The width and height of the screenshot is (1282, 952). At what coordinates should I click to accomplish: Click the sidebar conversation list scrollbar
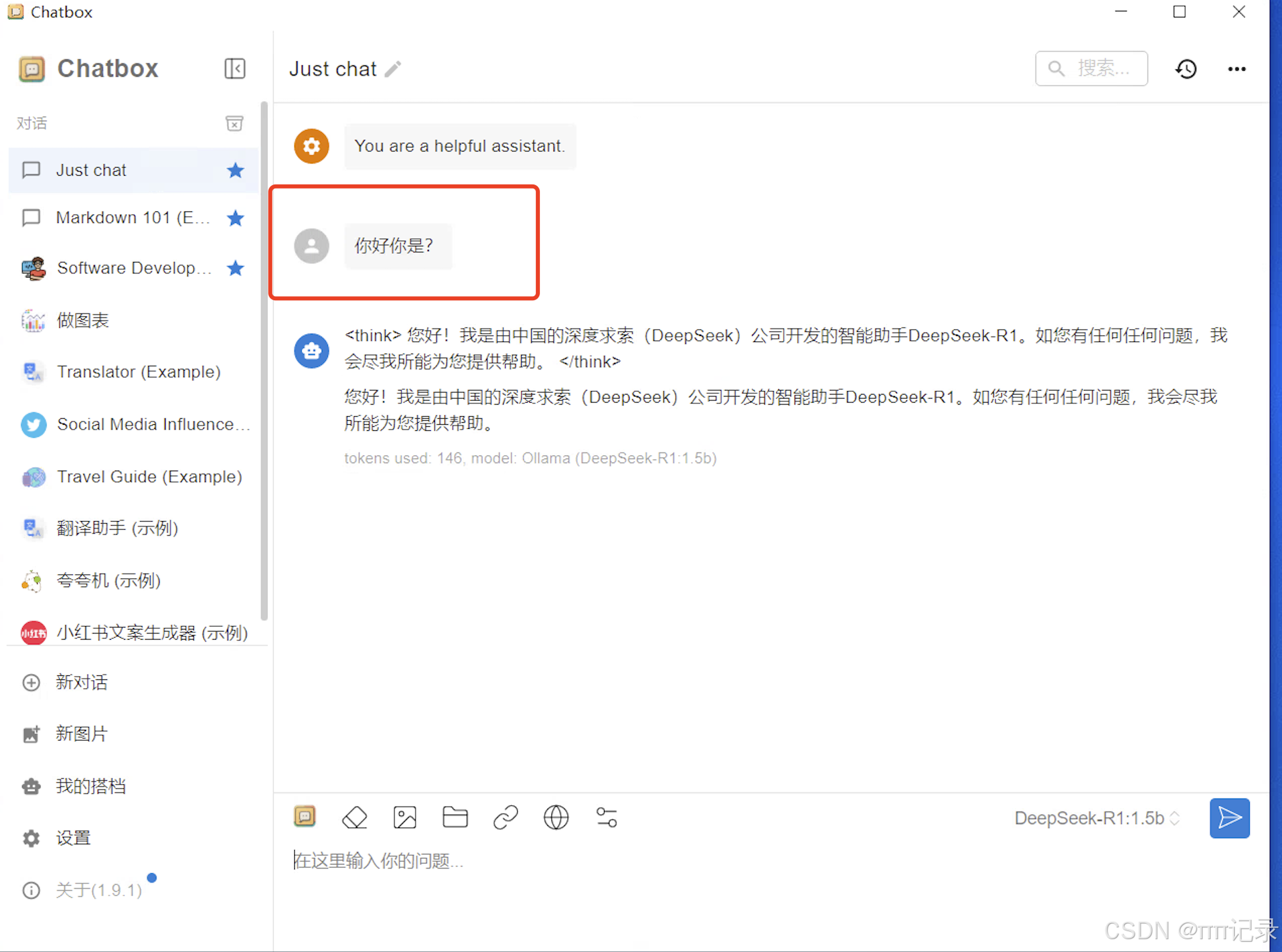[x=264, y=360]
